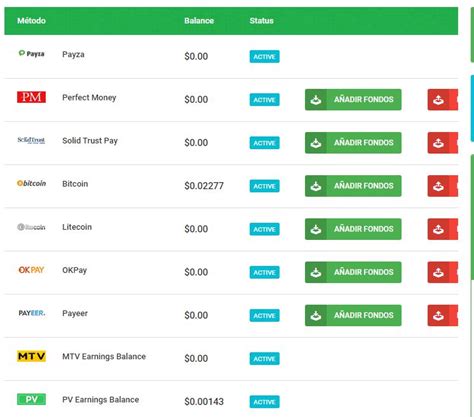474x417 pixels.
Task: Click the Litecoin logo icon
Action: coord(31,227)
